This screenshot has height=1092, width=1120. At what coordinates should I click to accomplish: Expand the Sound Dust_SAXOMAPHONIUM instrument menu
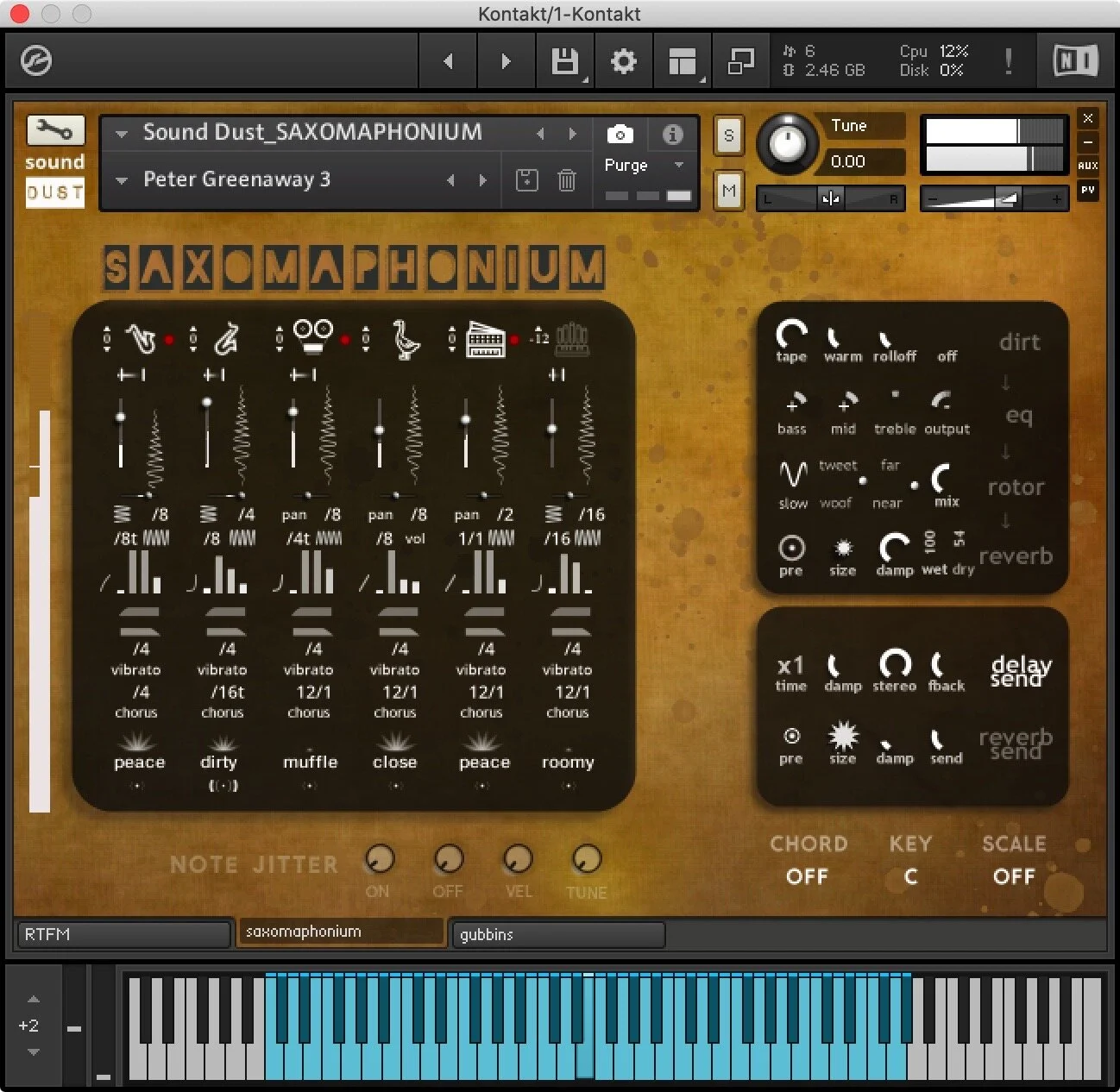click(x=120, y=134)
